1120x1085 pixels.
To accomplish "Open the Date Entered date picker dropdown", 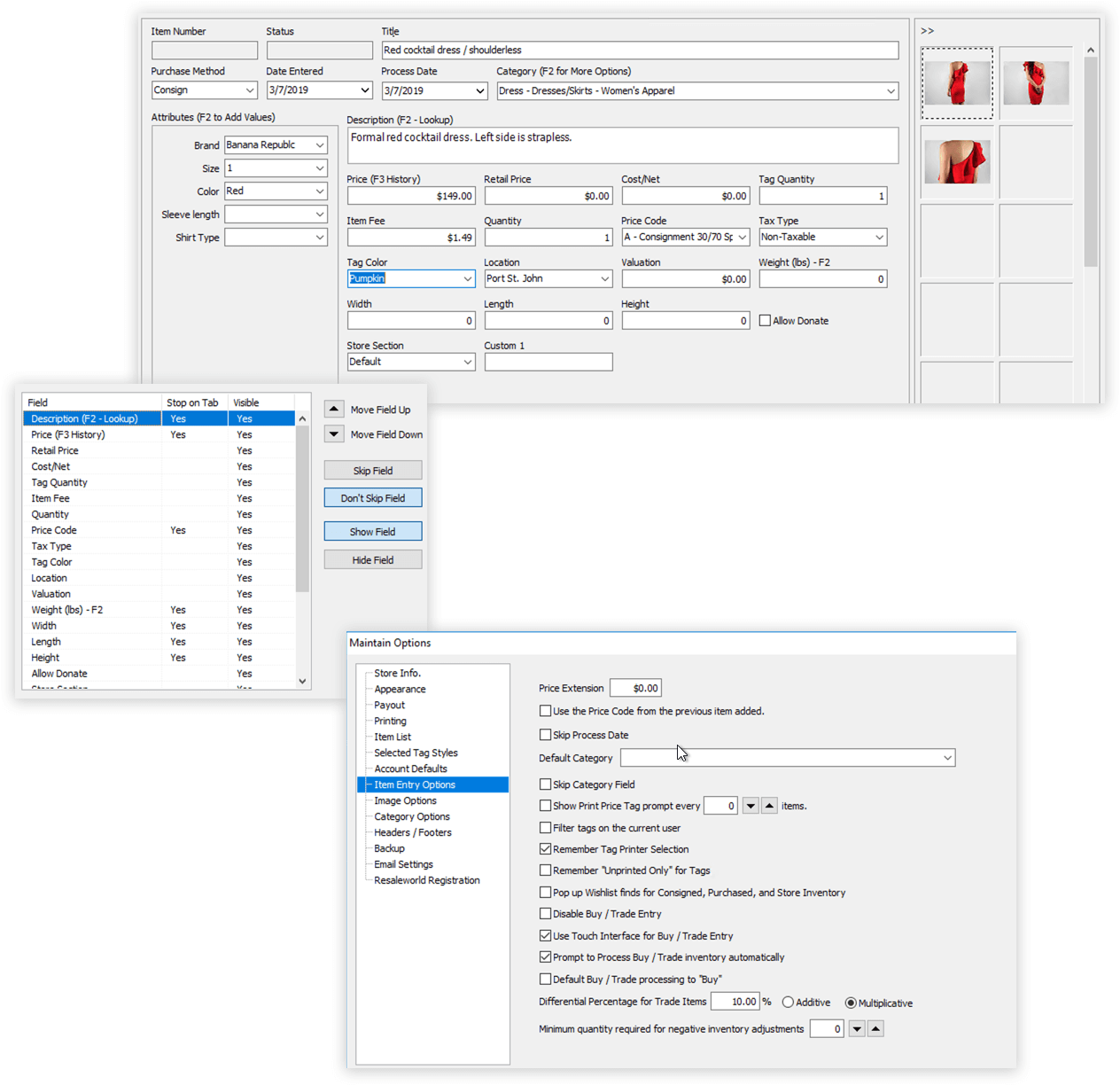I will tap(364, 90).
